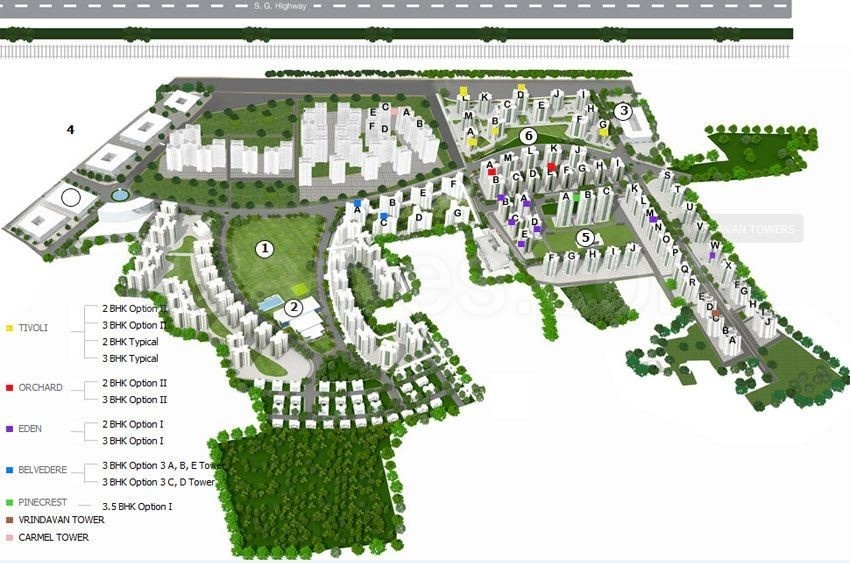
Task: Click the number 4 label near the offices
Action: tap(70, 130)
